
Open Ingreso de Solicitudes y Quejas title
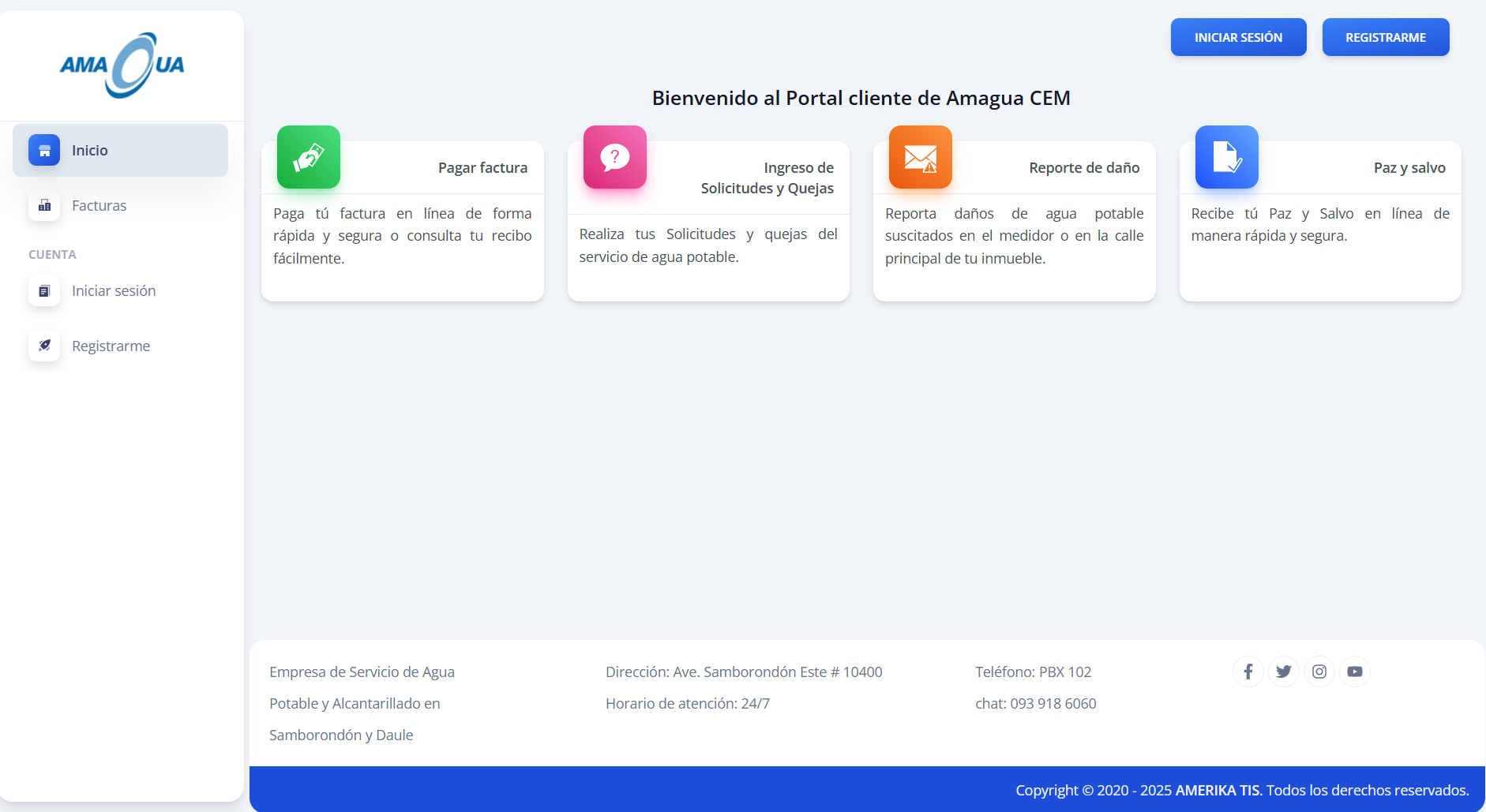[767, 178]
